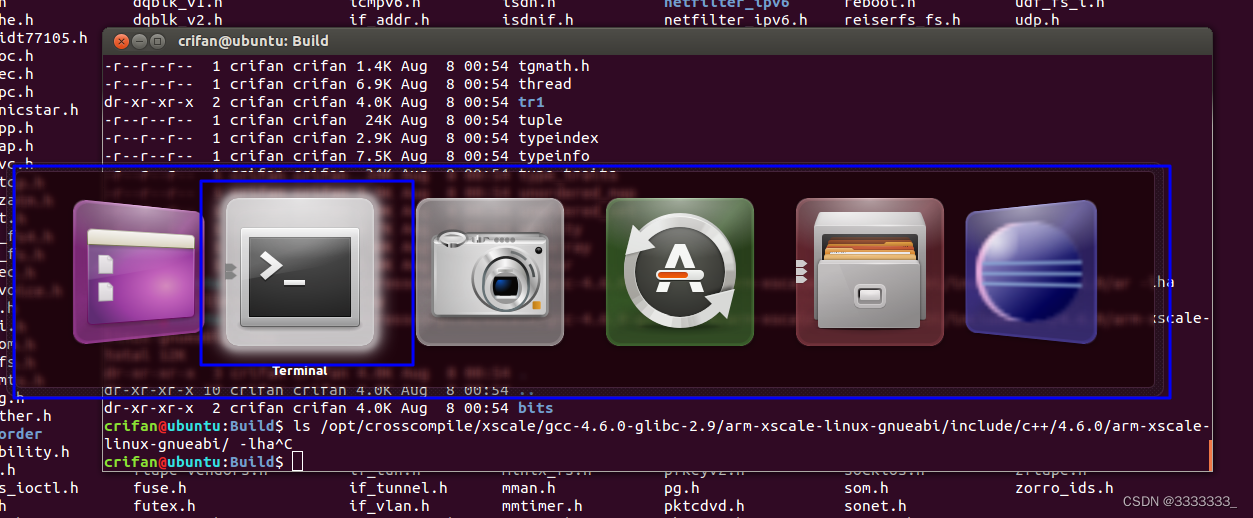The image size is (1253, 518).
Task: Click 'reiserfs_fs.h' in background listing
Action: 902,19
